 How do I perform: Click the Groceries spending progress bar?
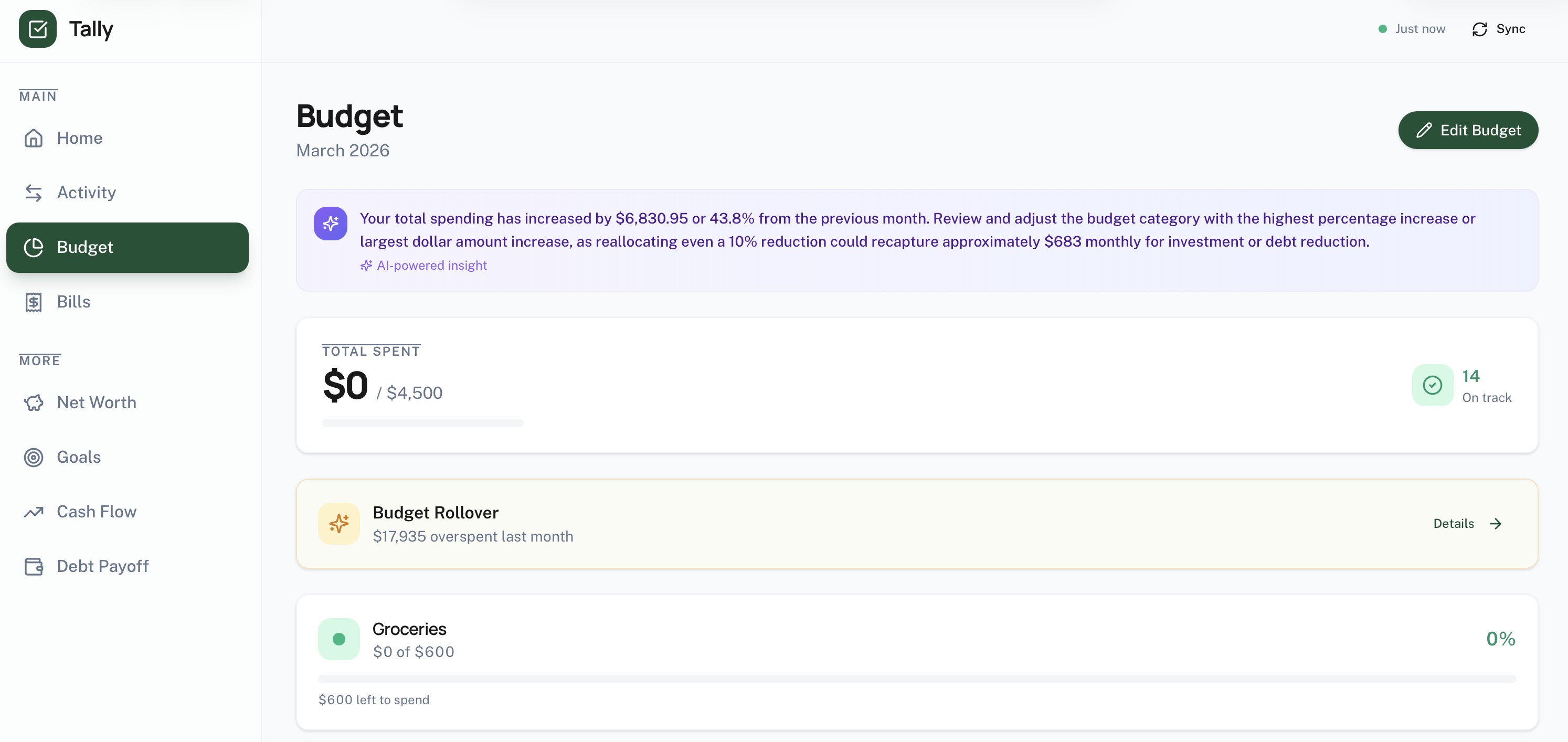tap(916, 679)
